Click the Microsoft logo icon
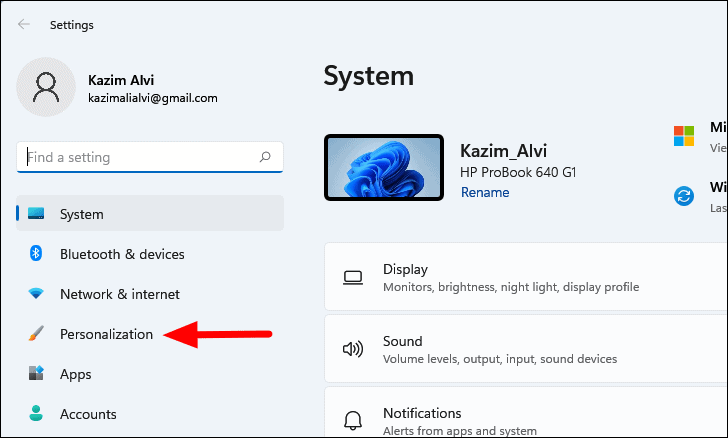728x438 pixels. [684, 136]
